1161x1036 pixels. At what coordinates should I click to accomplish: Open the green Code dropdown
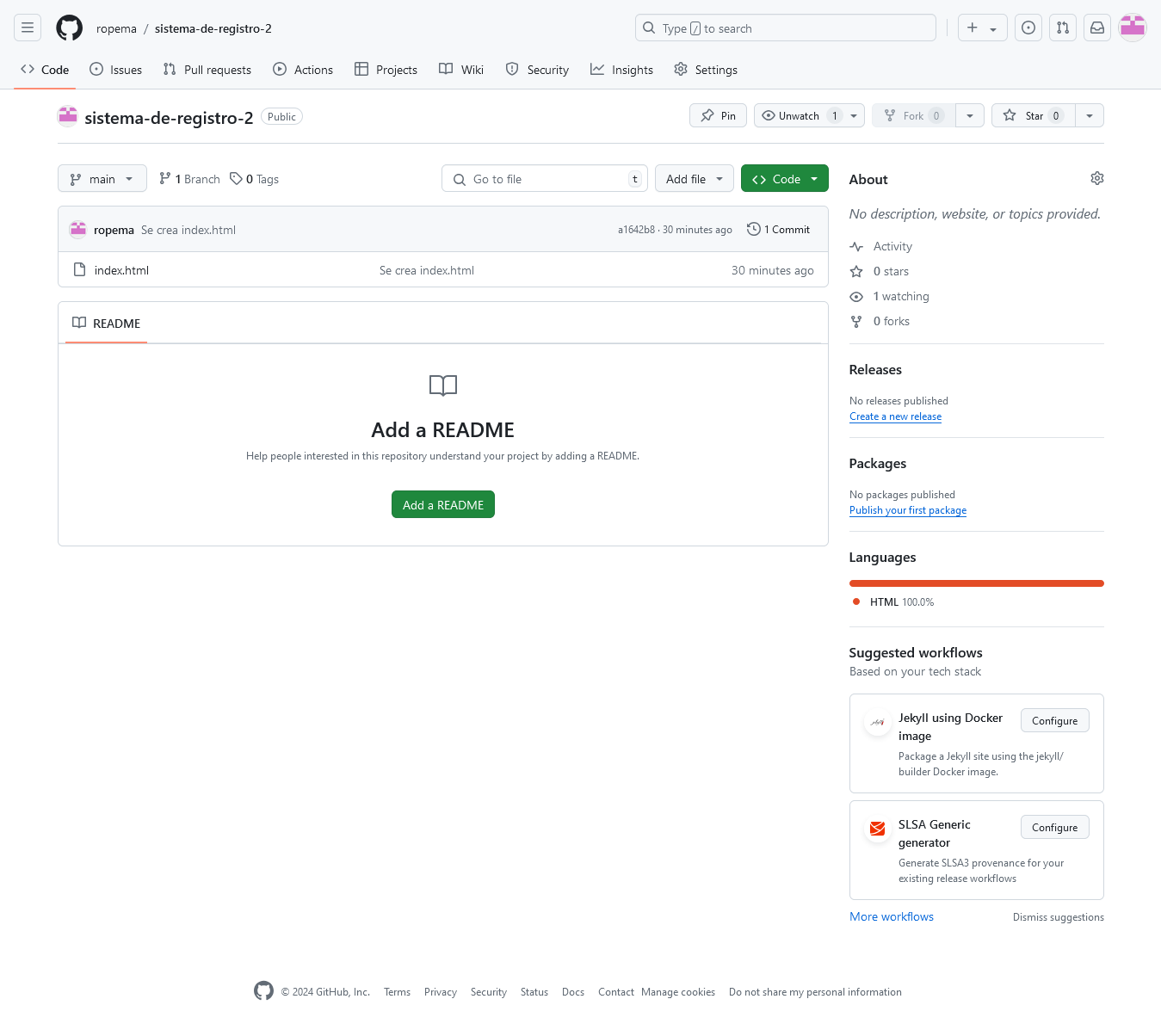click(x=785, y=179)
